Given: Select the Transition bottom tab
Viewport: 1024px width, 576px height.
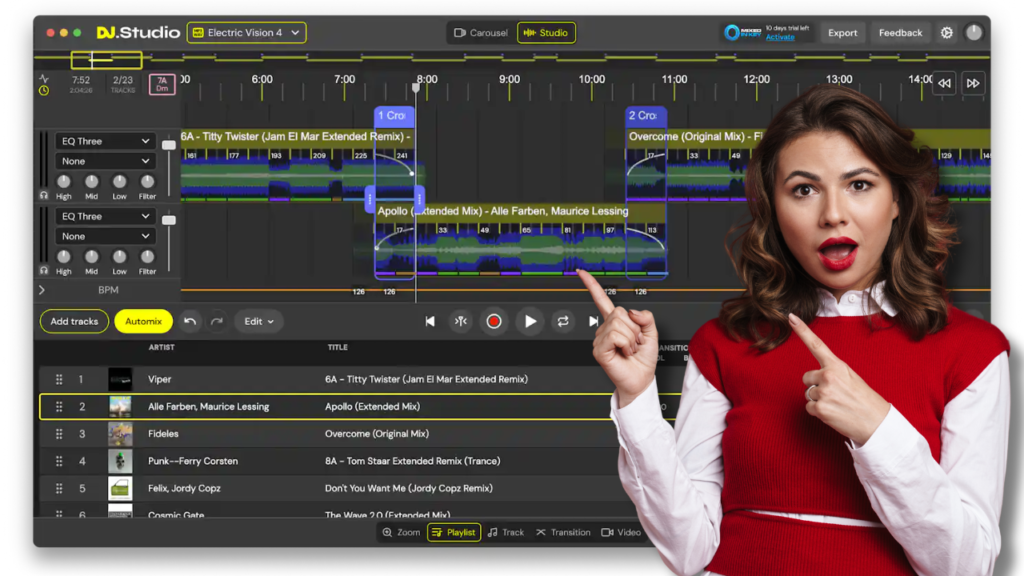Looking at the screenshot, I should point(563,532).
